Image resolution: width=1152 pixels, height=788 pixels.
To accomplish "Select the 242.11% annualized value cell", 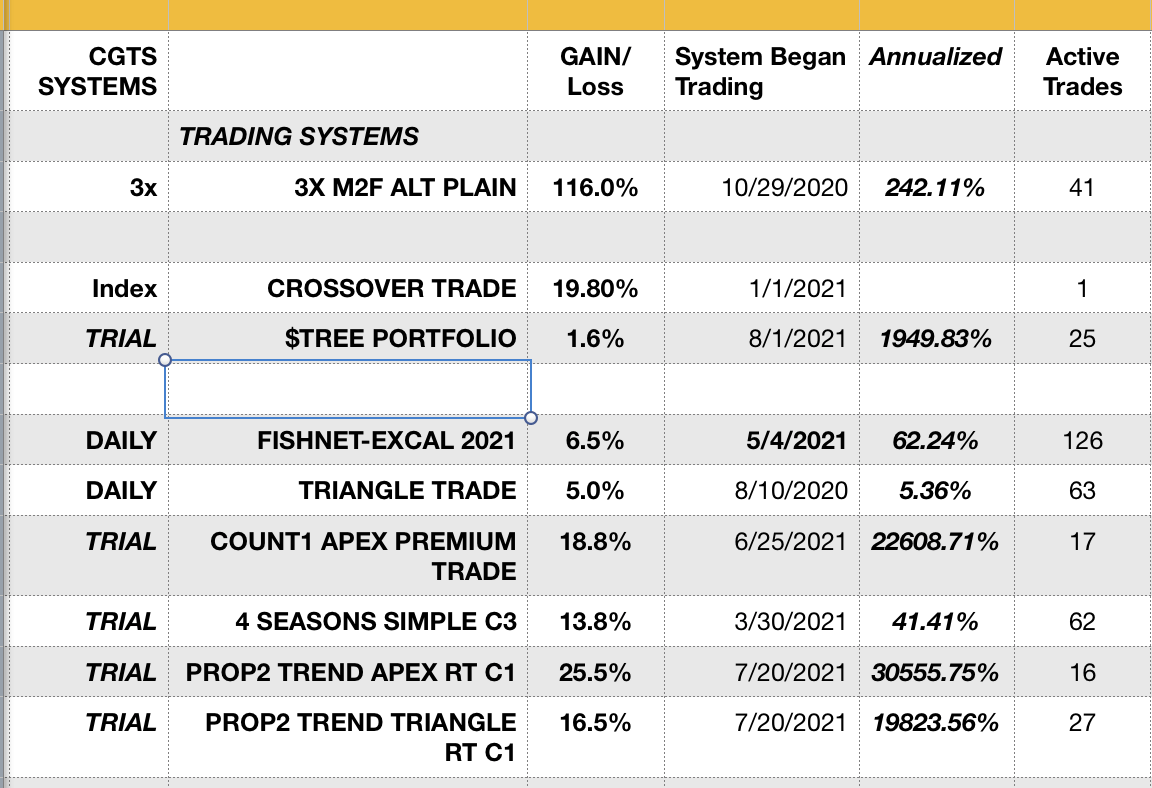I will coord(935,187).
